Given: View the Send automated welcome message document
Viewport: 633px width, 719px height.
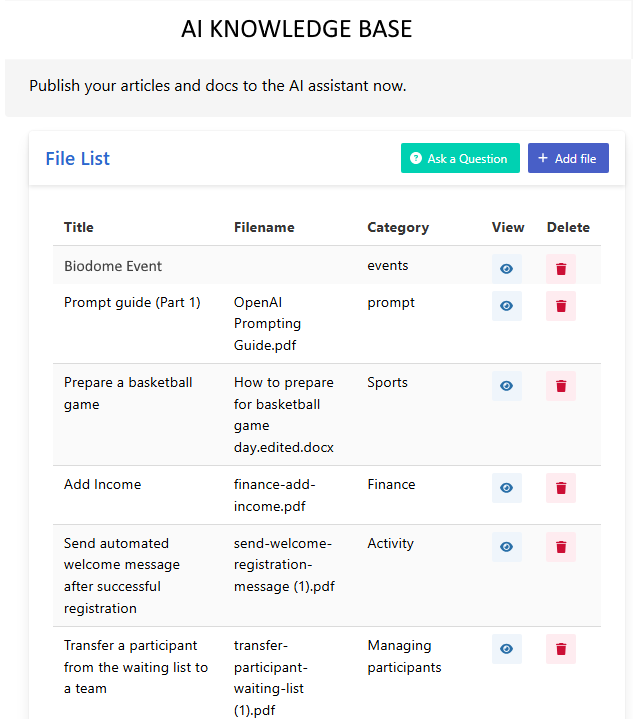Looking at the screenshot, I should [506, 547].
